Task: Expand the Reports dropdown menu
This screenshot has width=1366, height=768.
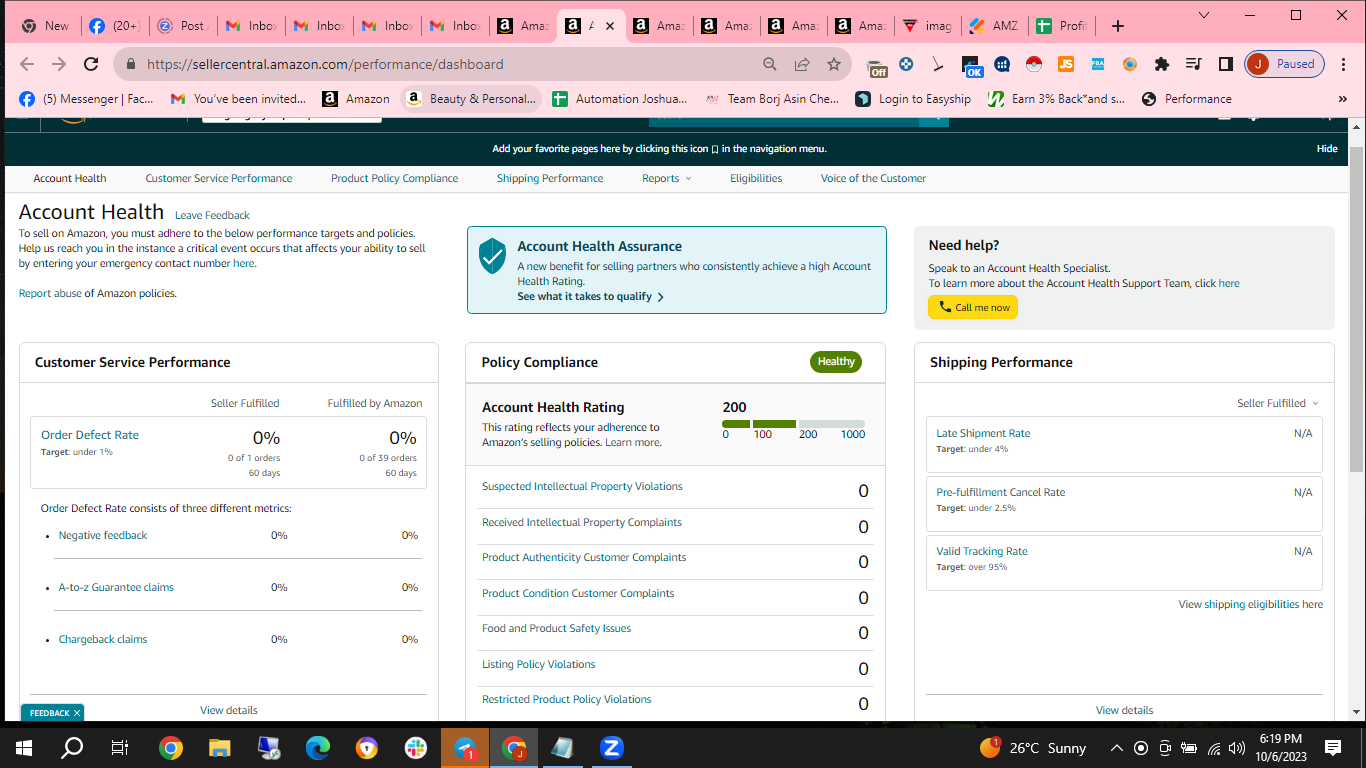Action: point(666,178)
